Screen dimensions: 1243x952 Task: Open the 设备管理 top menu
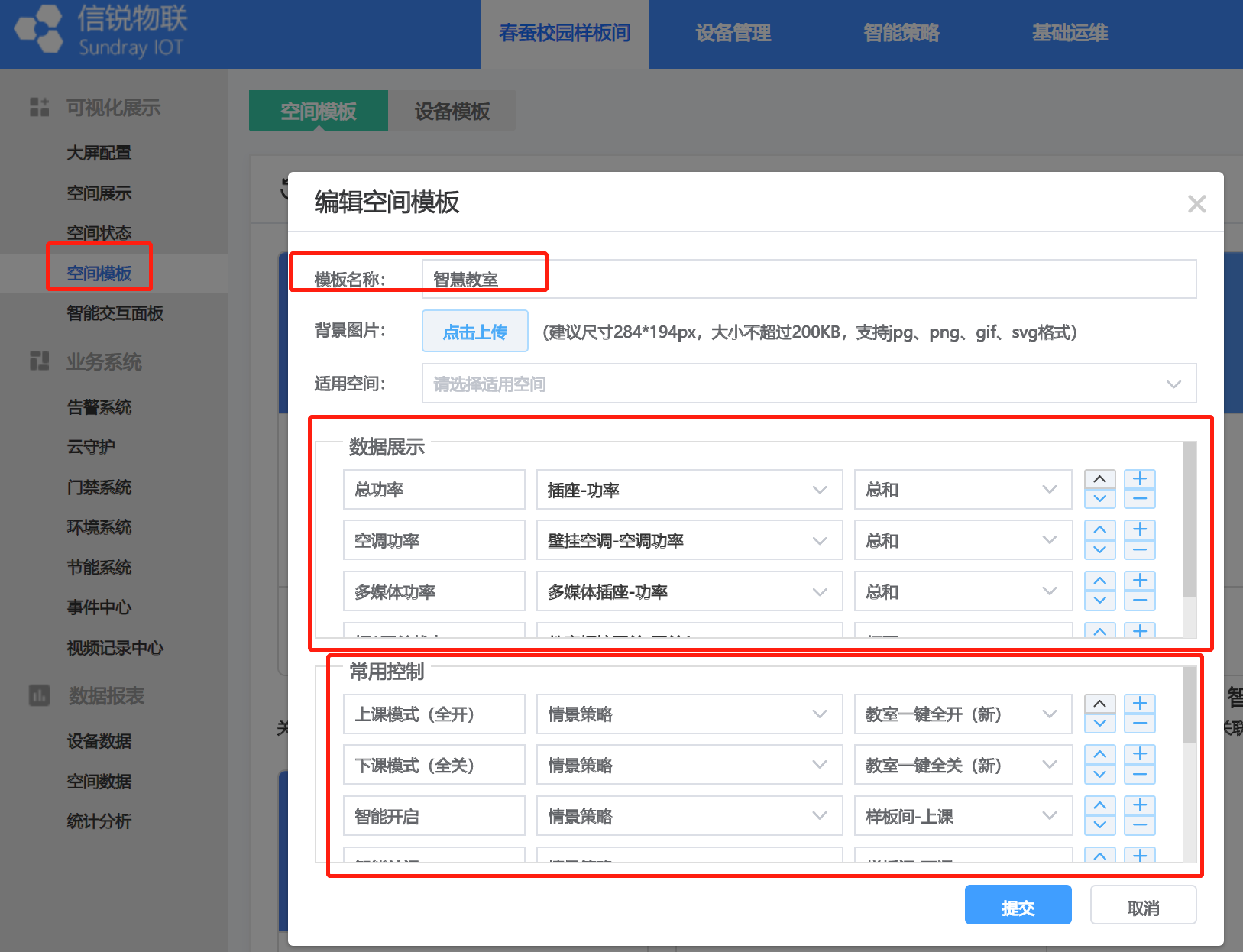733,34
